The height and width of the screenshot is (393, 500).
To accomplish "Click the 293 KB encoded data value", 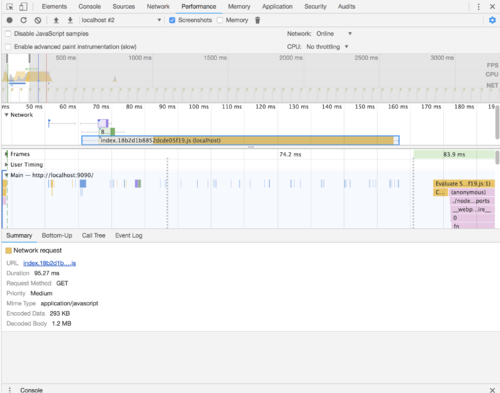I will tap(60, 314).
